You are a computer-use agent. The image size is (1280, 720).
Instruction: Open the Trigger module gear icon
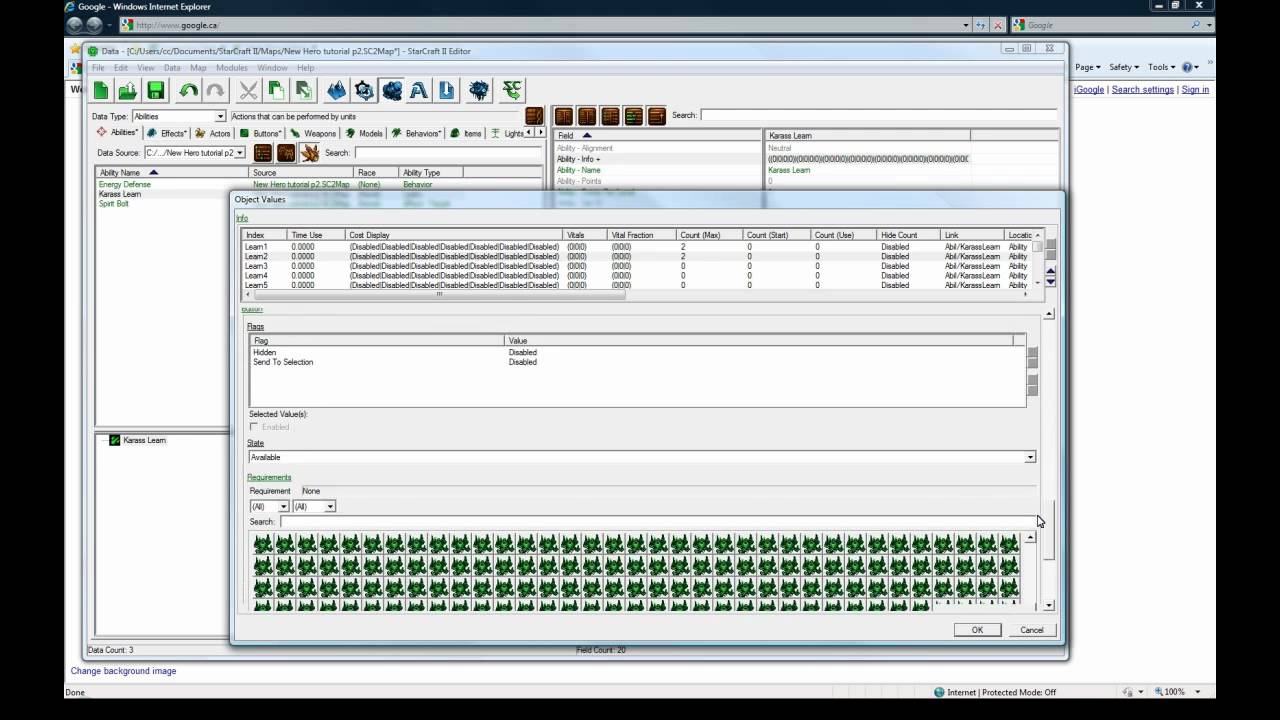[364, 91]
